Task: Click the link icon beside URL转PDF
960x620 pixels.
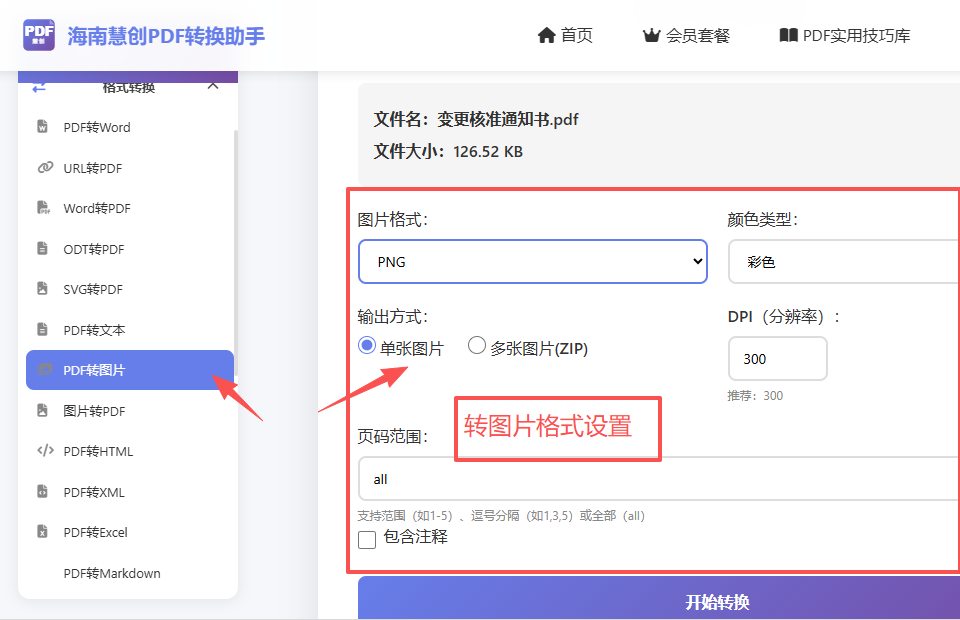Action: click(x=45, y=168)
